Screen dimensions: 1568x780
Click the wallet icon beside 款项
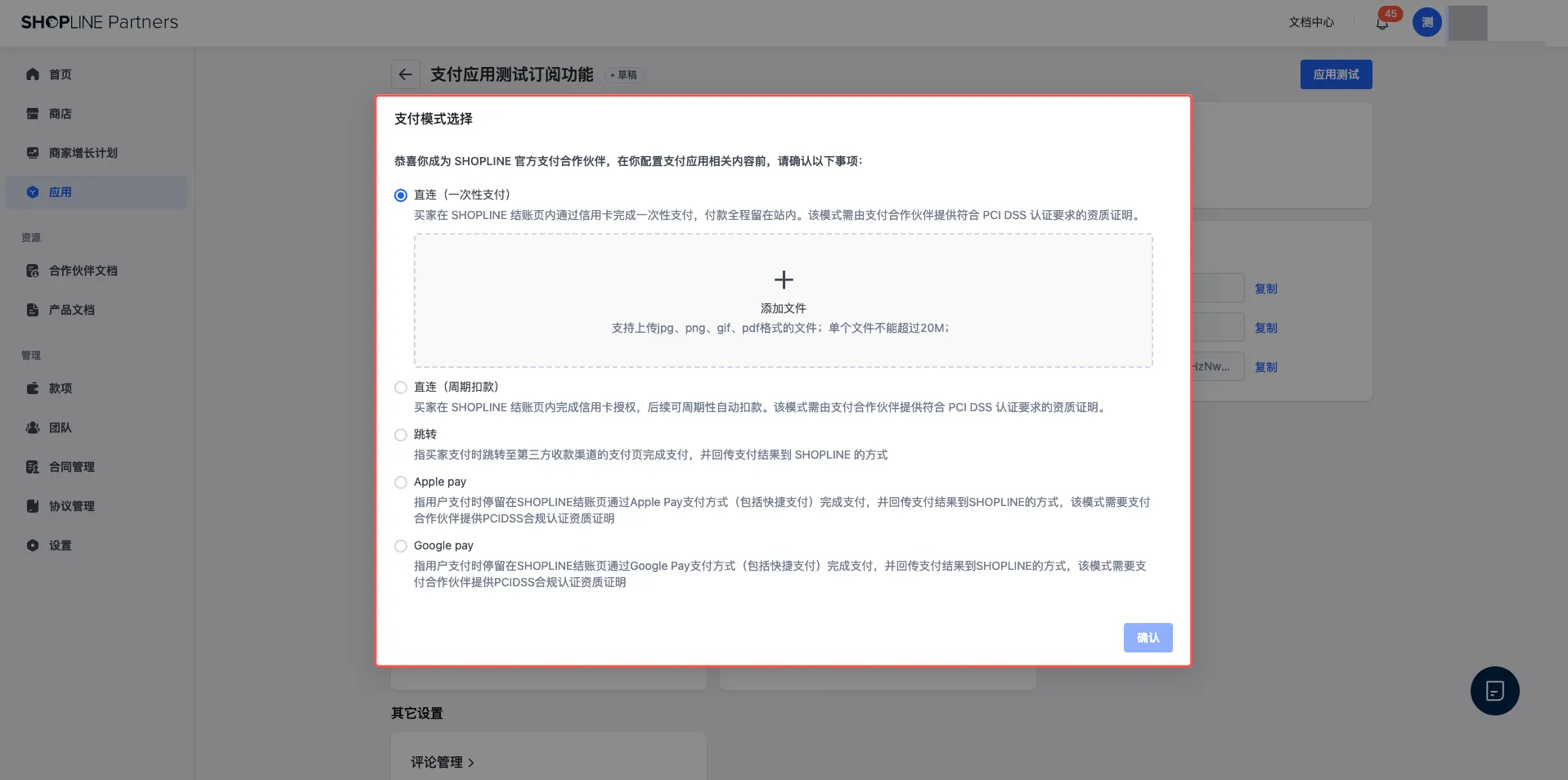pos(33,388)
